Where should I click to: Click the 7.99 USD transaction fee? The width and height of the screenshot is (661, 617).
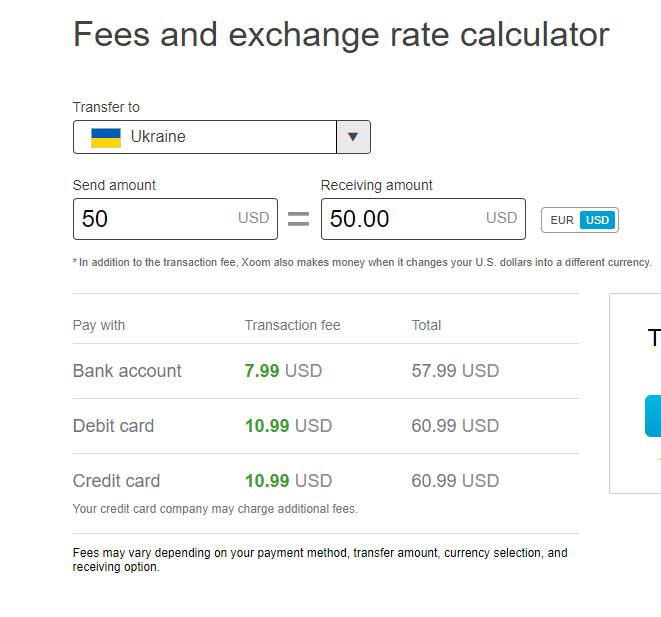pyautogui.click(x=283, y=371)
